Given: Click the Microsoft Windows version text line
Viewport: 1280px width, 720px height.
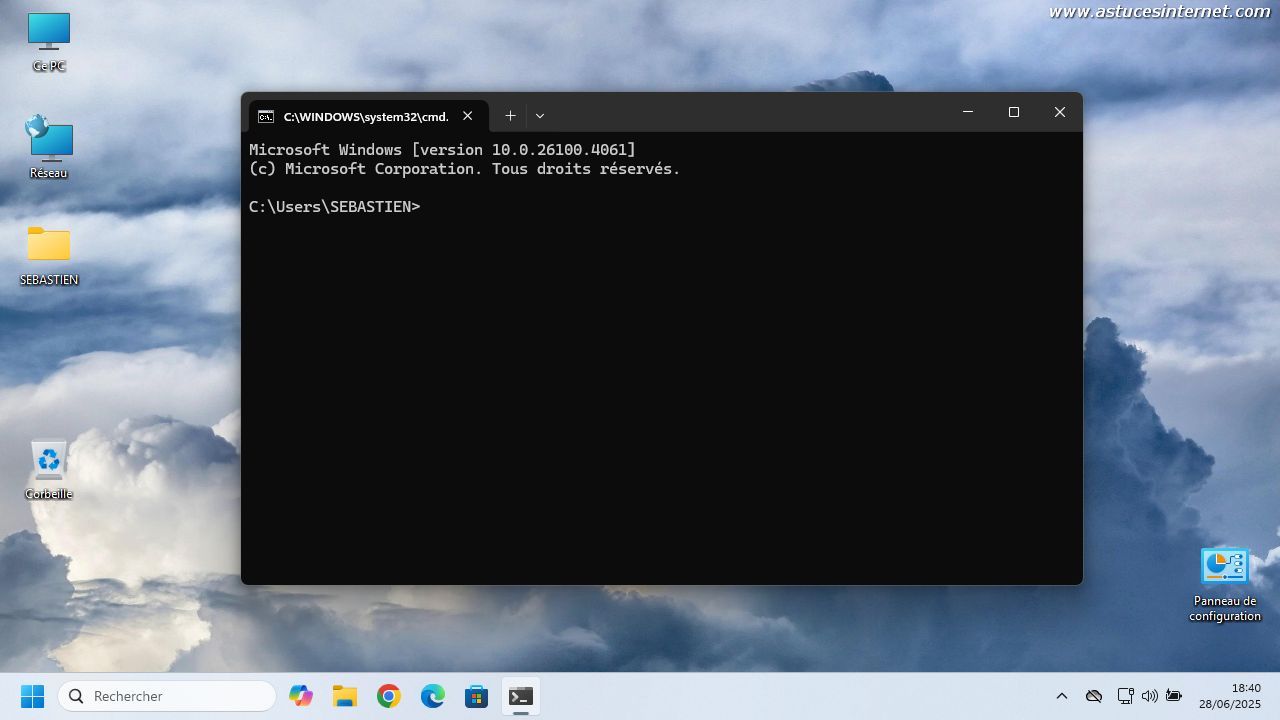Looking at the screenshot, I should point(442,150).
